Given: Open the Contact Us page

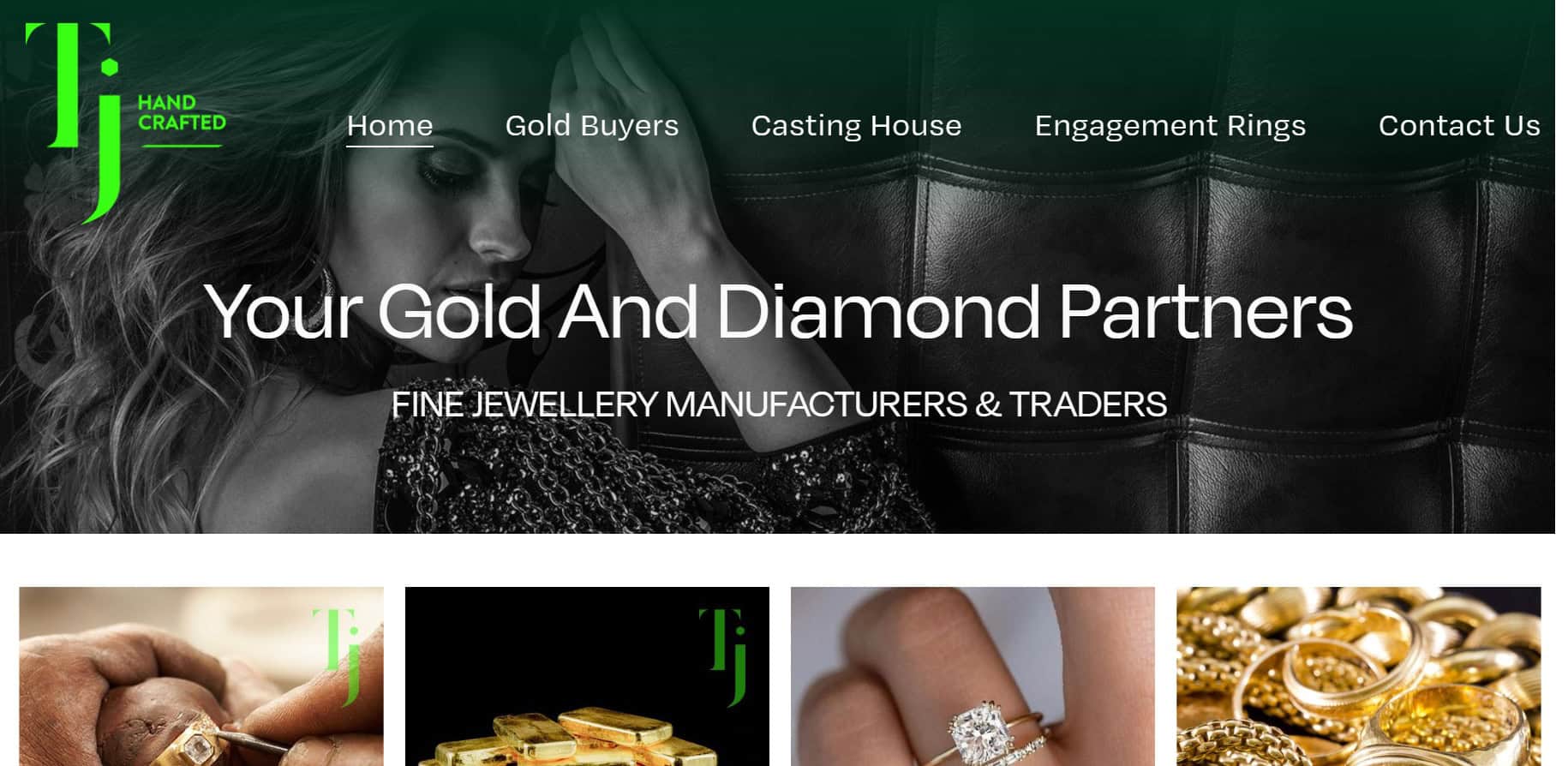Looking at the screenshot, I should click(x=1459, y=126).
